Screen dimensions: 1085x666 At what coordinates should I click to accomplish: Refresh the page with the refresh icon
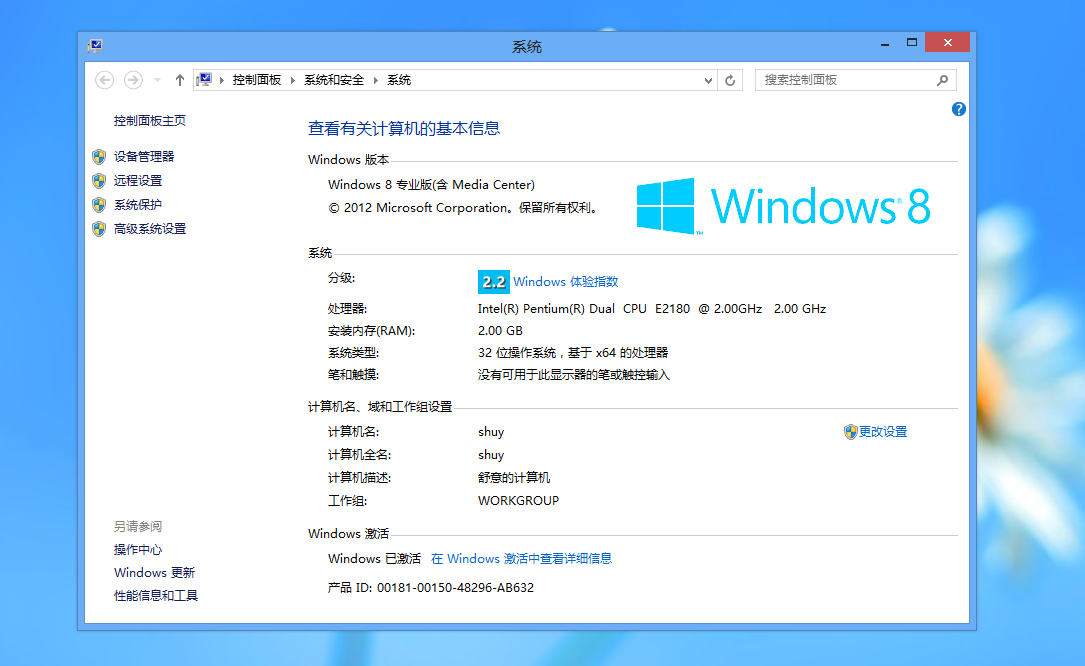(730, 80)
